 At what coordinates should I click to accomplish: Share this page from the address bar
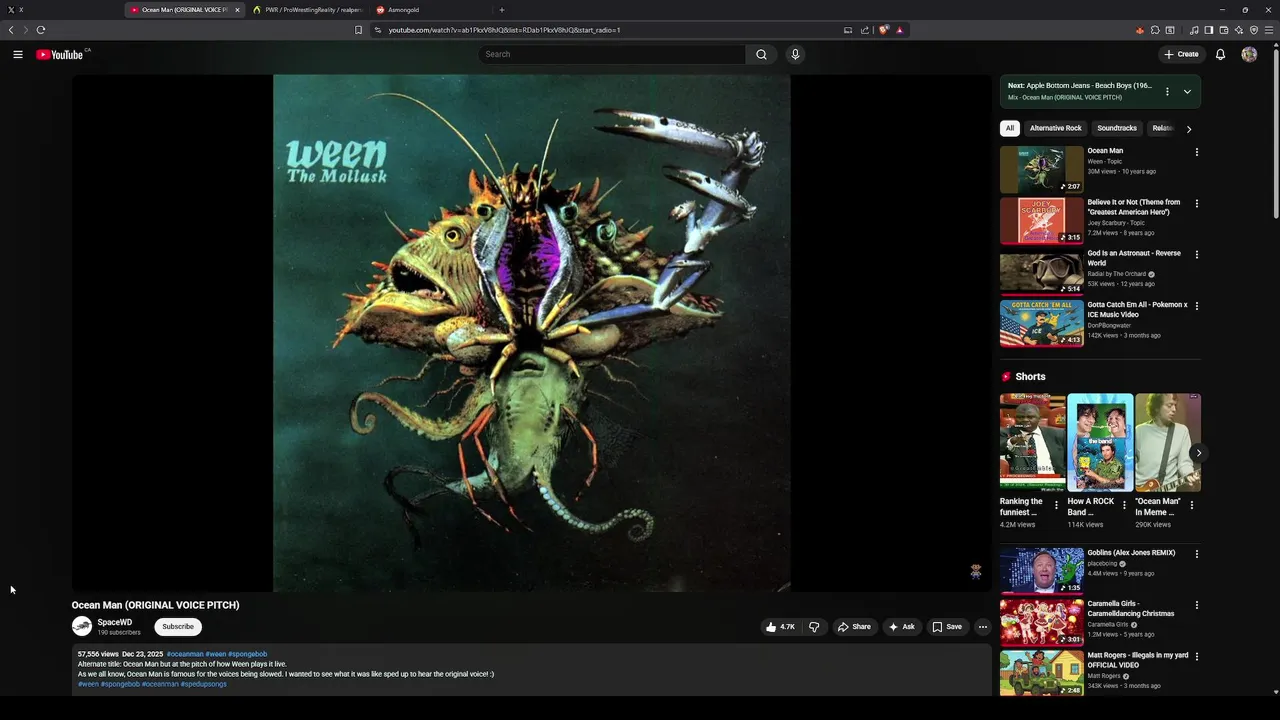click(865, 30)
